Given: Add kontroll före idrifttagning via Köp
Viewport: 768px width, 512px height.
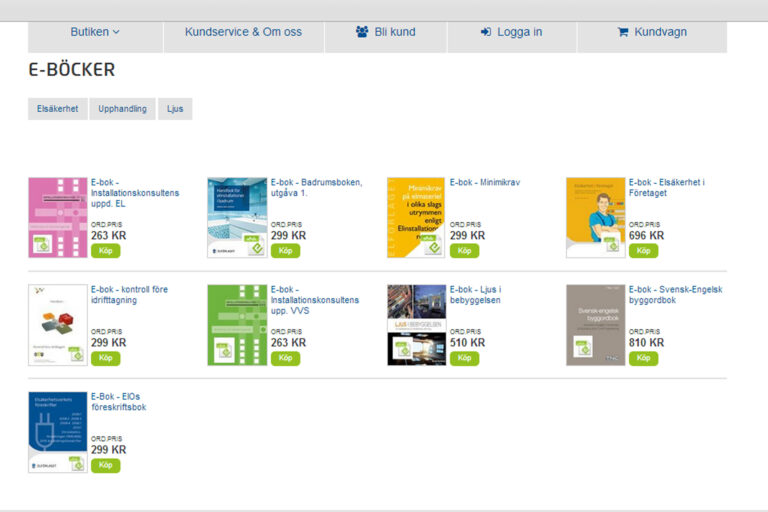Looking at the screenshot, I should (x=105, y=358).
